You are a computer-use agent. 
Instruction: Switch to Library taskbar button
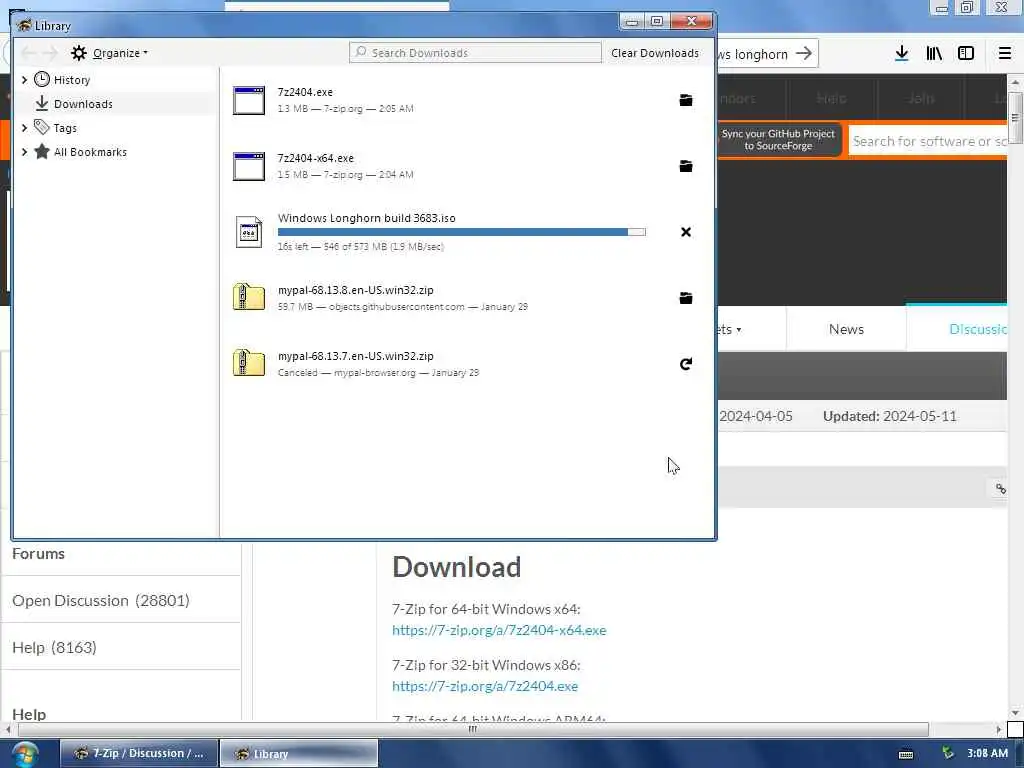pos(299,753)
